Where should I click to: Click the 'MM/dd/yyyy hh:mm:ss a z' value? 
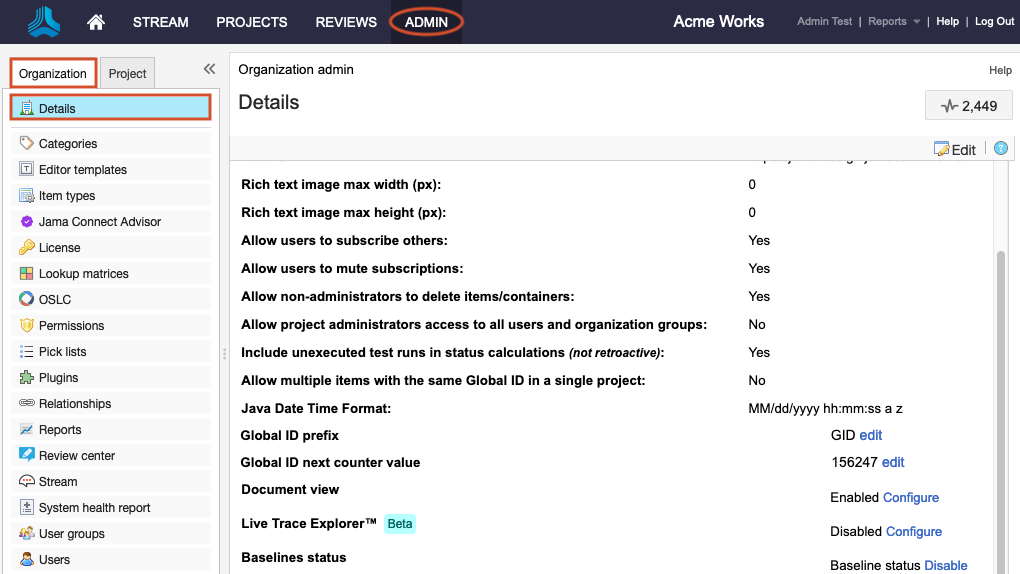coord(825,408)
